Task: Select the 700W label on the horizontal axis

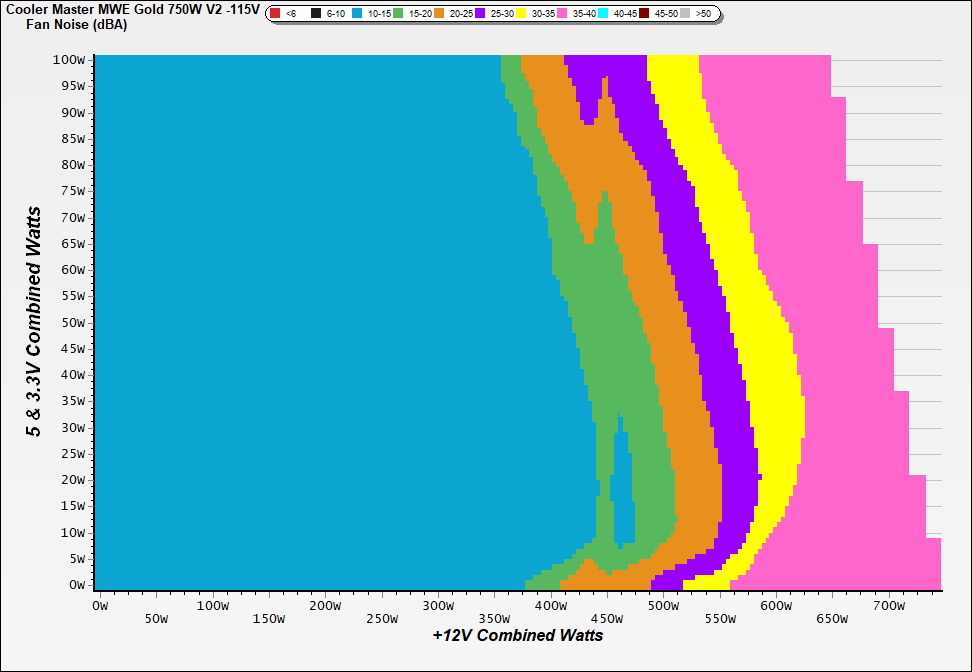Action: [889, 605]
